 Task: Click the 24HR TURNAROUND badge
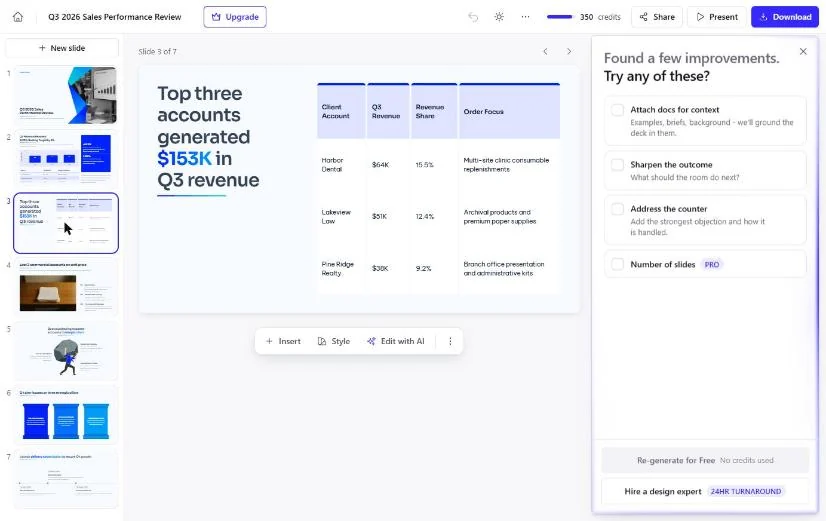(x=746, y=491)
